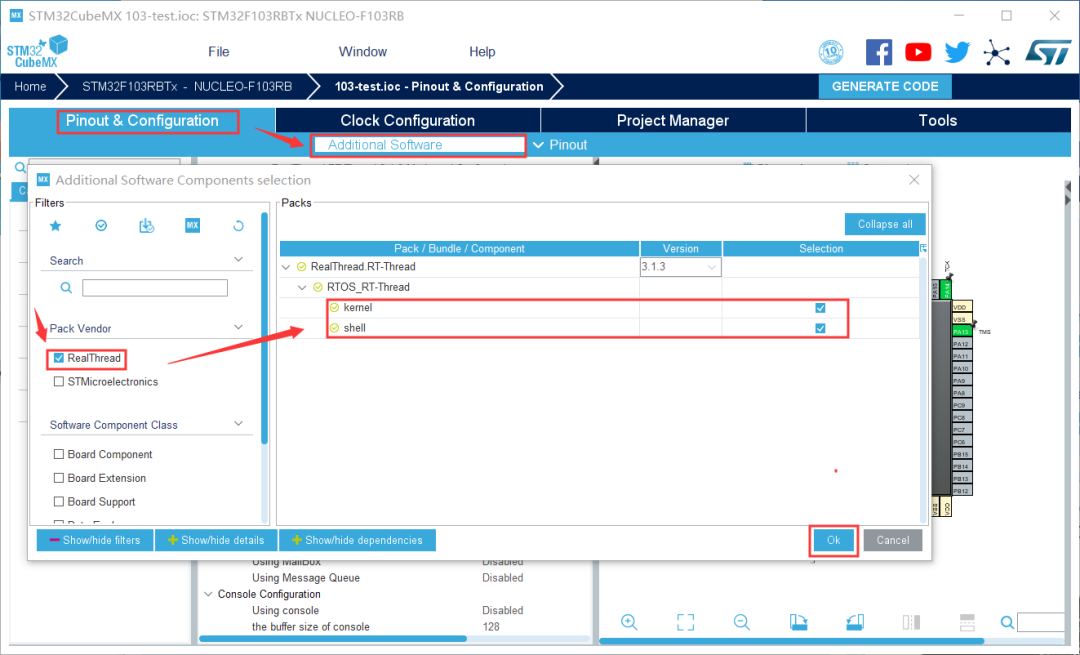Click the Collapse all button
This screenshot has height=655, width=1080.
tap(885, 224)
